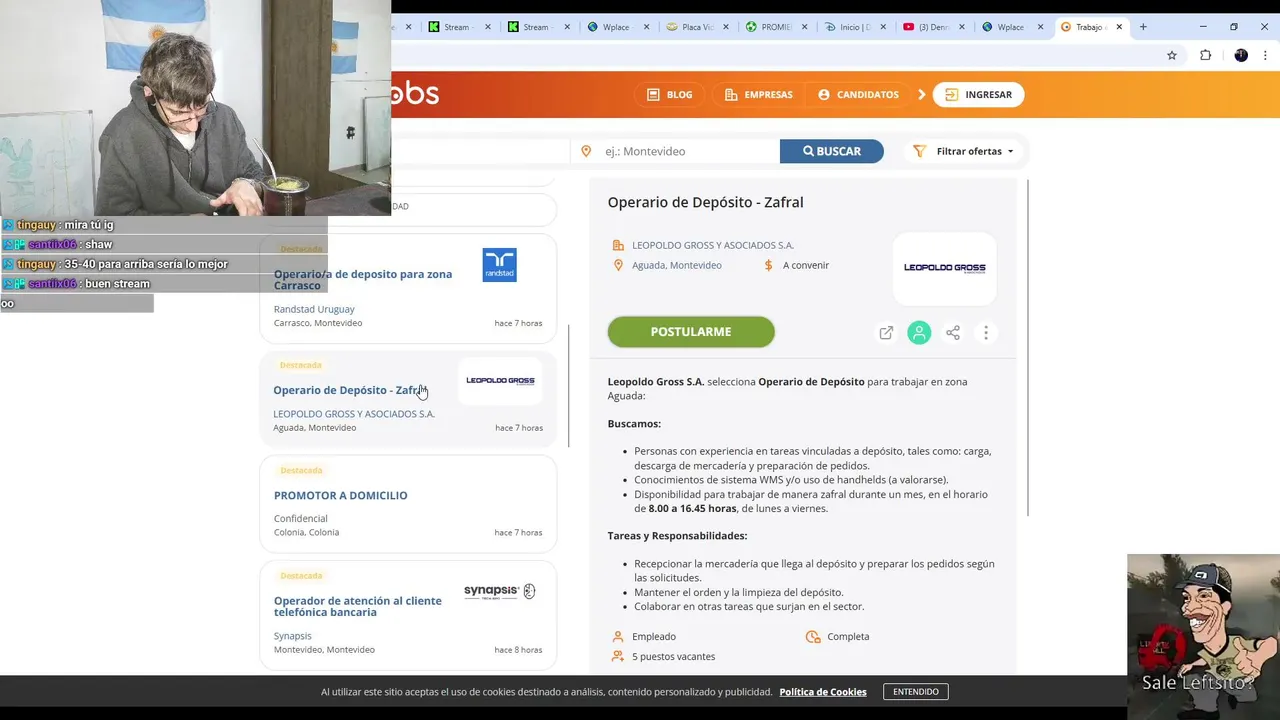Click the Randstad company logo

(x=499, y=265)
